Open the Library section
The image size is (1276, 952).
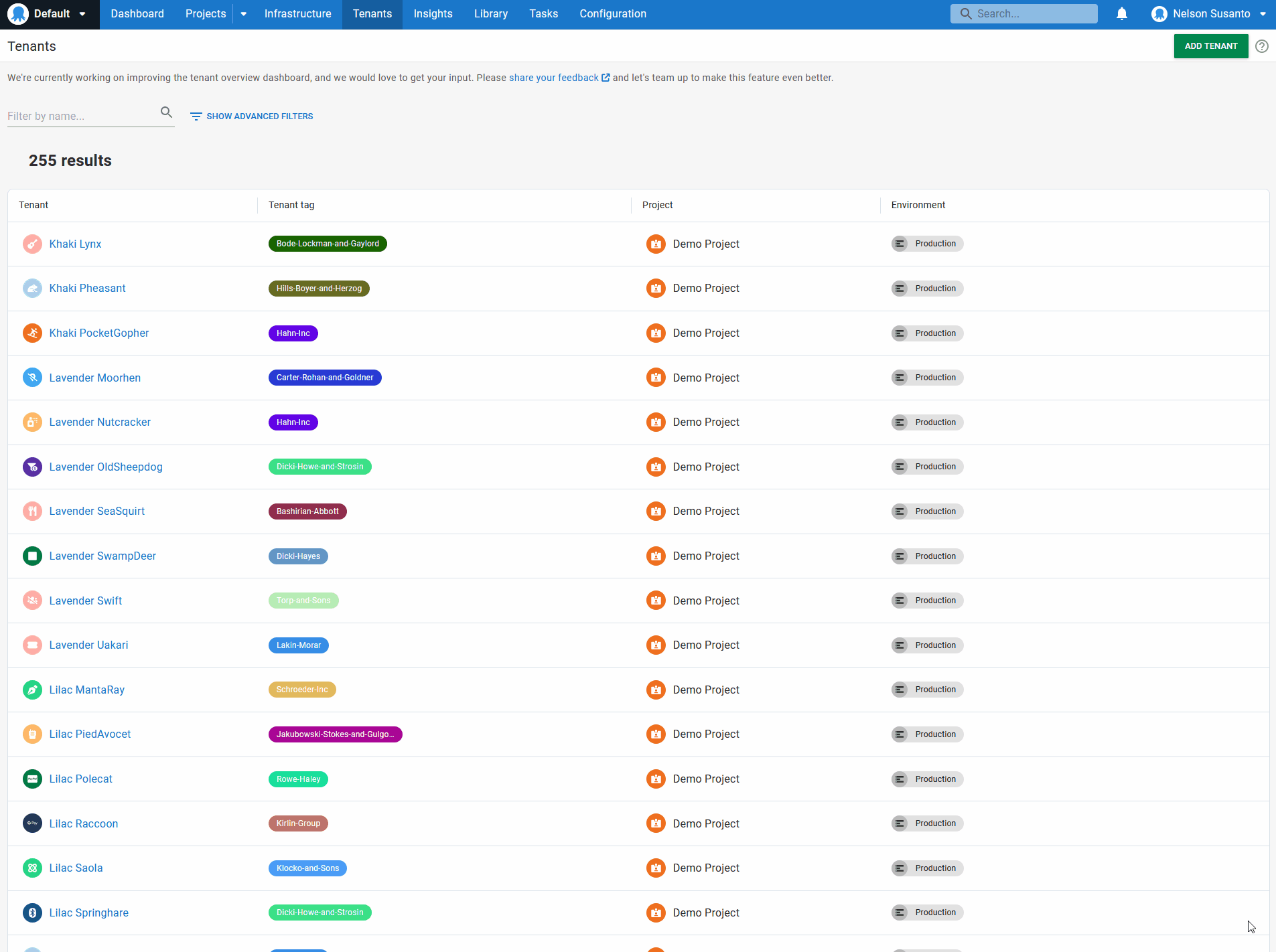tap(491, 14)
